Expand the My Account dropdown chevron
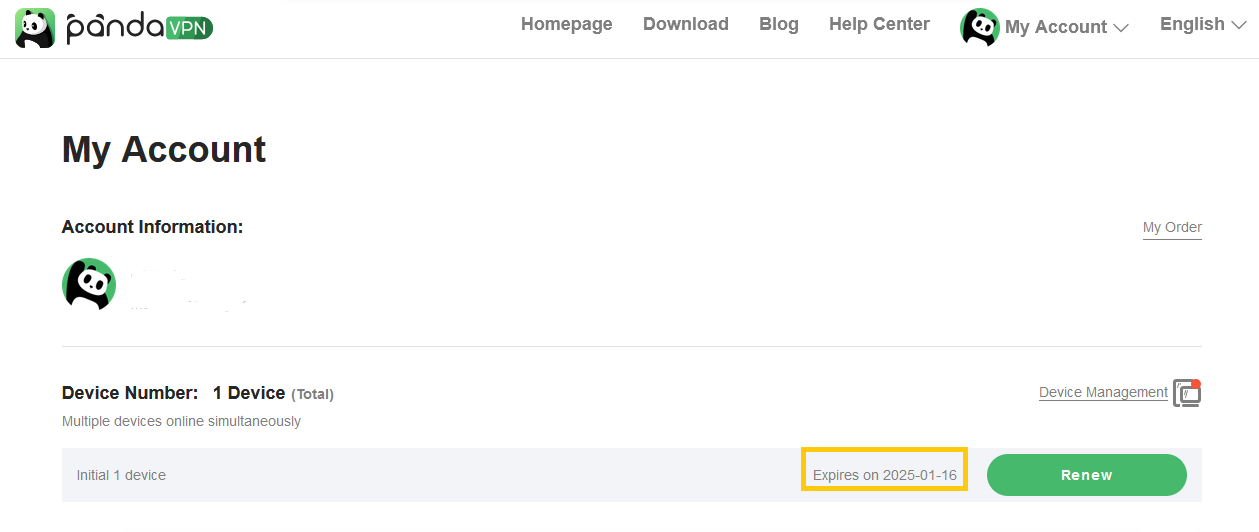 (x=1121, y=28)
